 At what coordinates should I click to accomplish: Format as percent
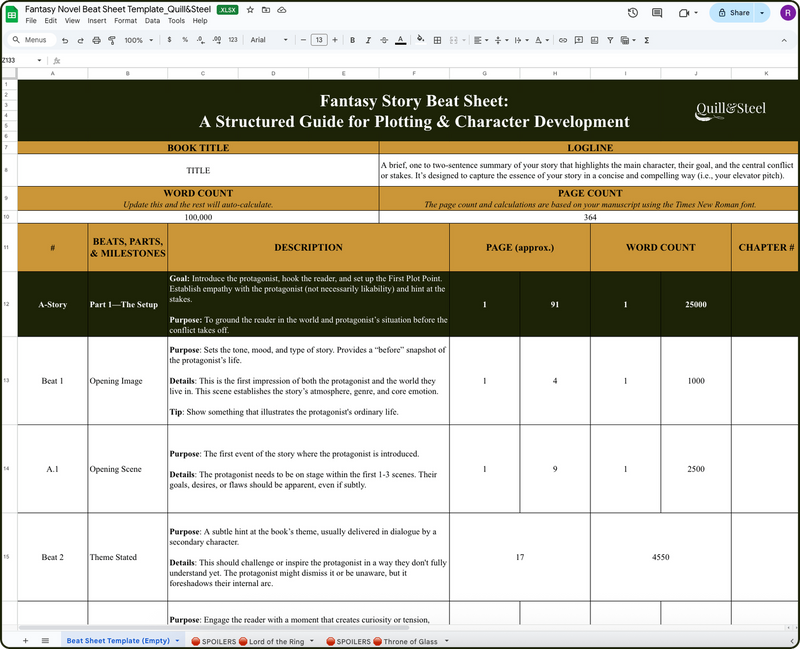point(185,40)
